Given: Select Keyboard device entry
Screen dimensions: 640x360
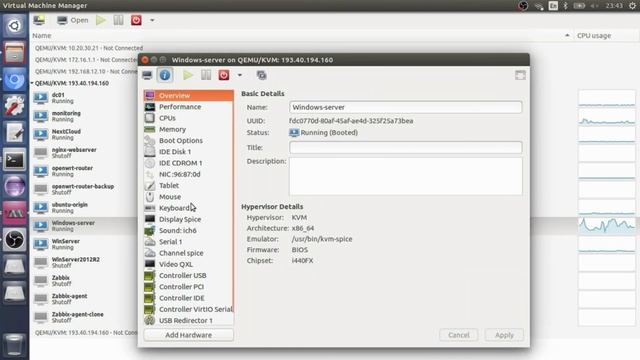Looking at the screenshot, I should click(x=189, y=208).
